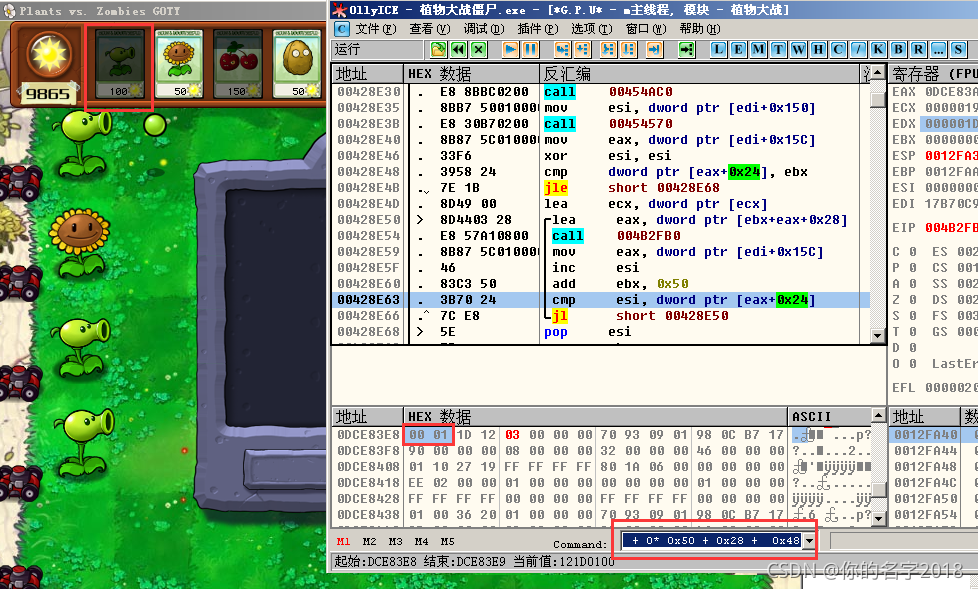The width and height of the screenshot is (978, 589).
Task: Open the 文件(F) menu
Action: (x=375, y=29)
